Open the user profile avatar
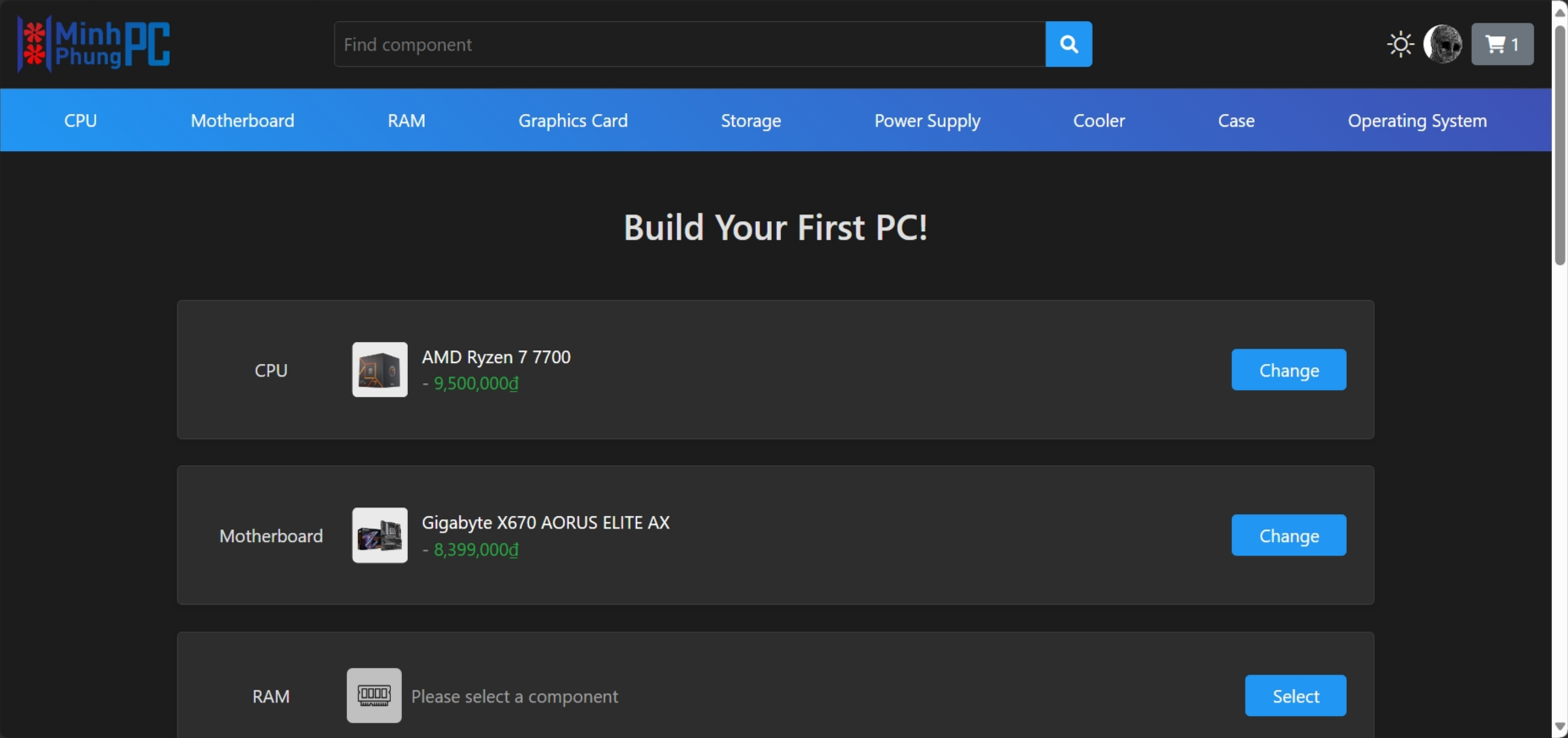Screen dimensions: 1568x738 click(1442, 44)
